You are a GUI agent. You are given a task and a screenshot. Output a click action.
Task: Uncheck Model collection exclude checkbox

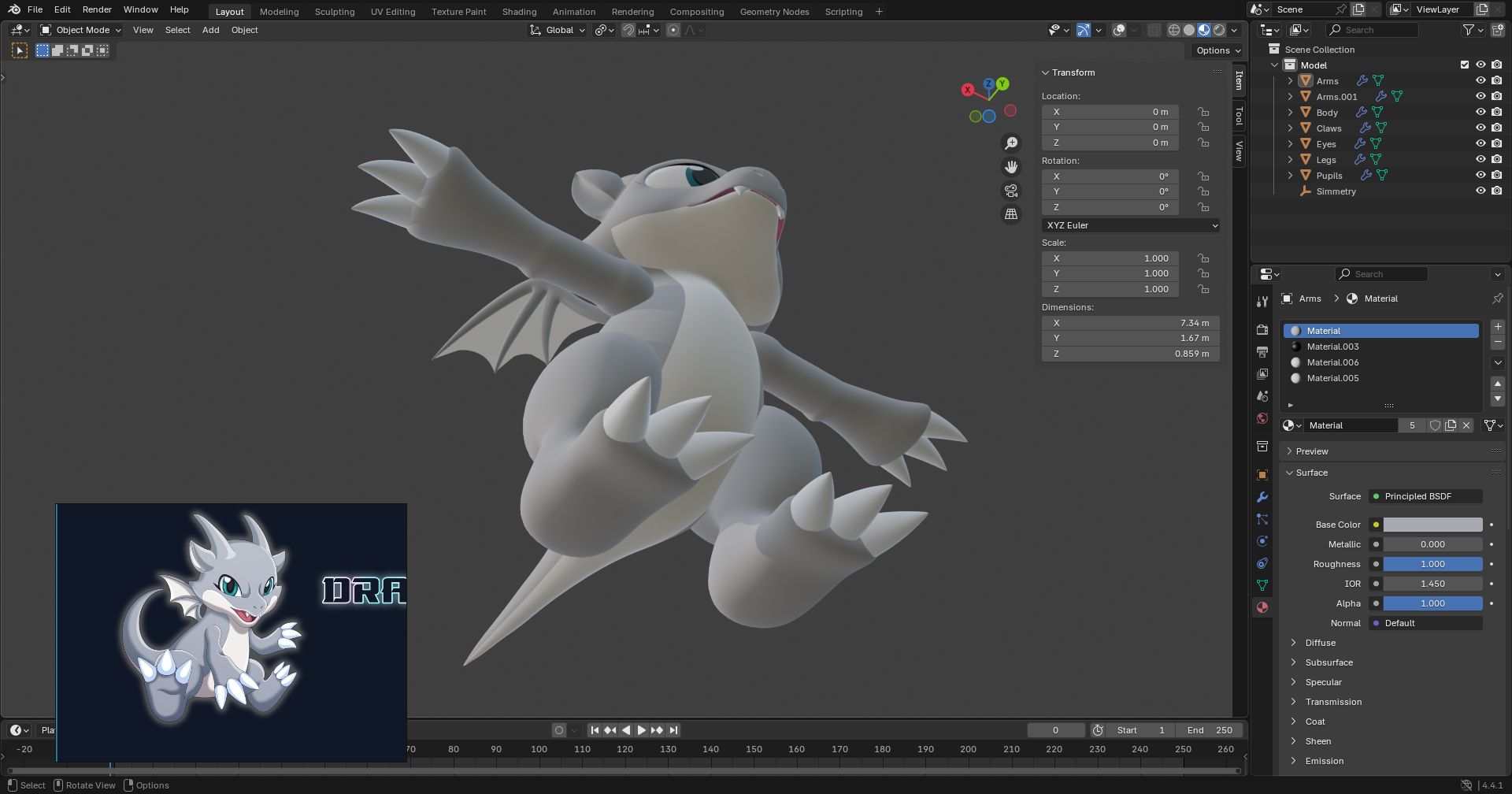click(x=1465, y=65)
